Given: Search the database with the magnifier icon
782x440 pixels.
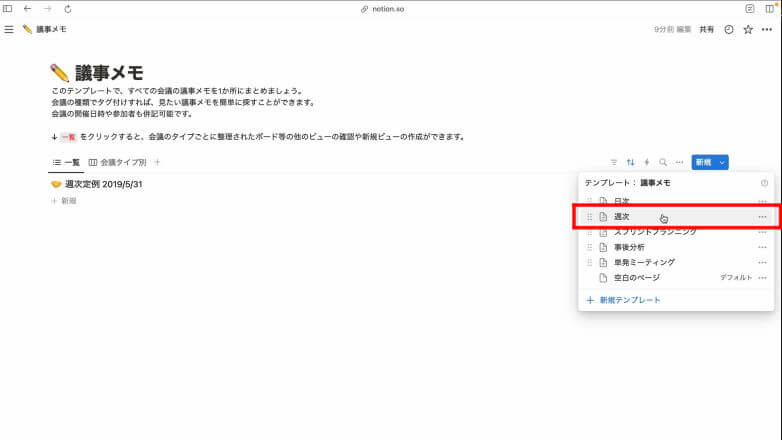Looking at the screenshot, I should [663, 162].
